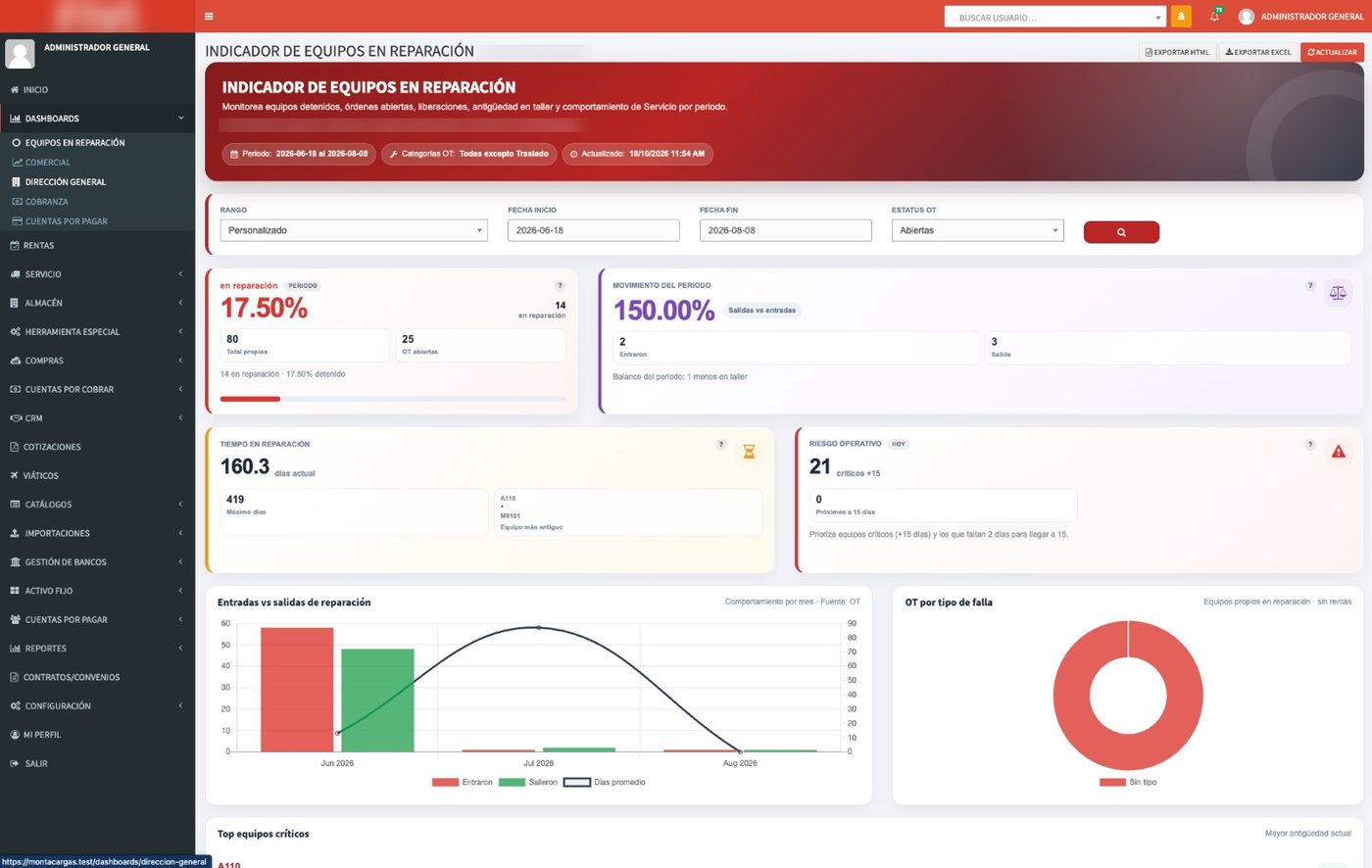Click the Salir logout icon
This screenshot has width=1372, height=868.
point(15,764)
